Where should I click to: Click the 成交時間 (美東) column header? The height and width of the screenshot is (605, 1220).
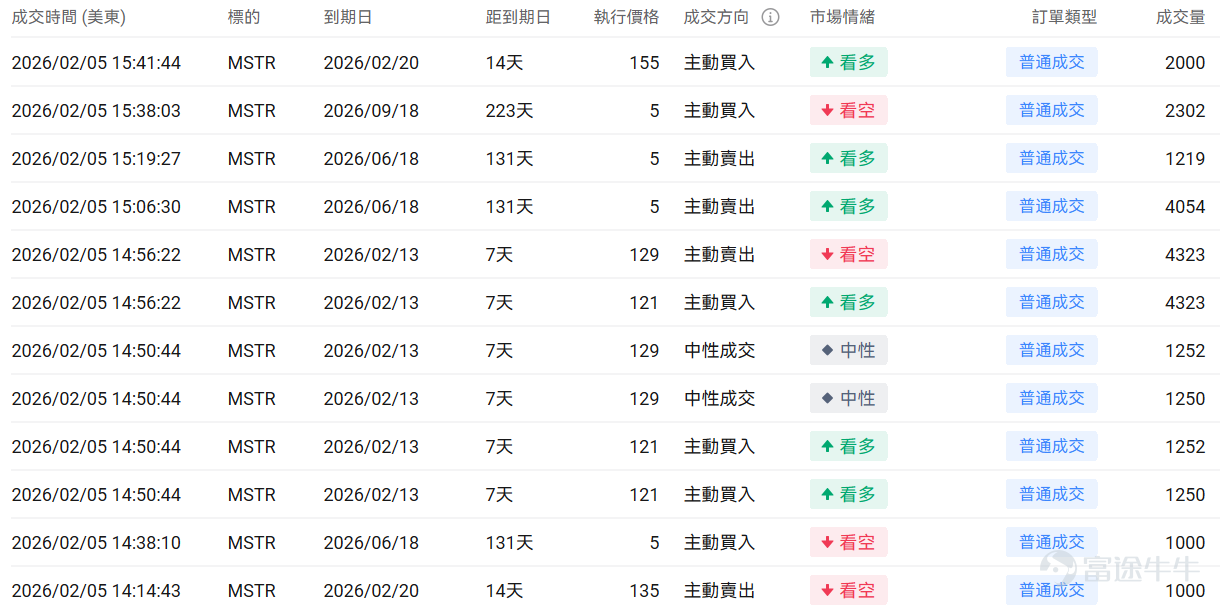pyautogui.click(x=69, y=17)
